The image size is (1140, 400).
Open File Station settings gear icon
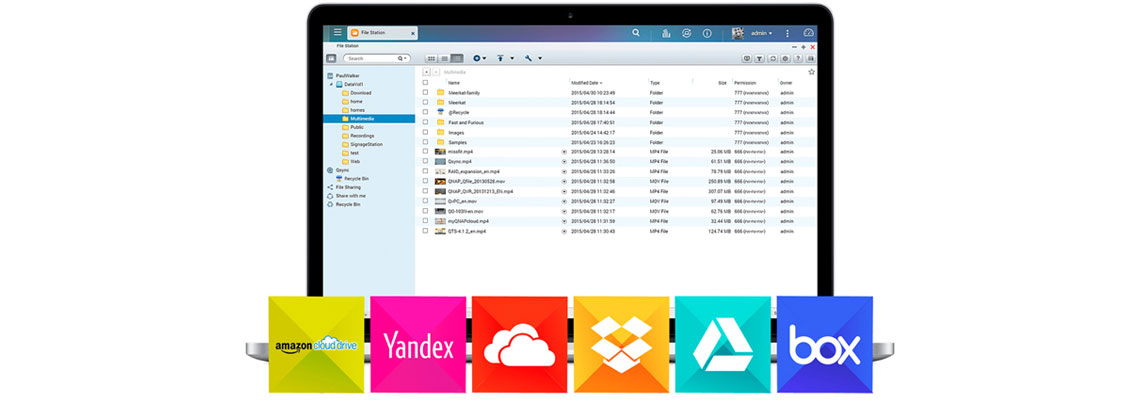pyautogui.click(x=785, y=58)
